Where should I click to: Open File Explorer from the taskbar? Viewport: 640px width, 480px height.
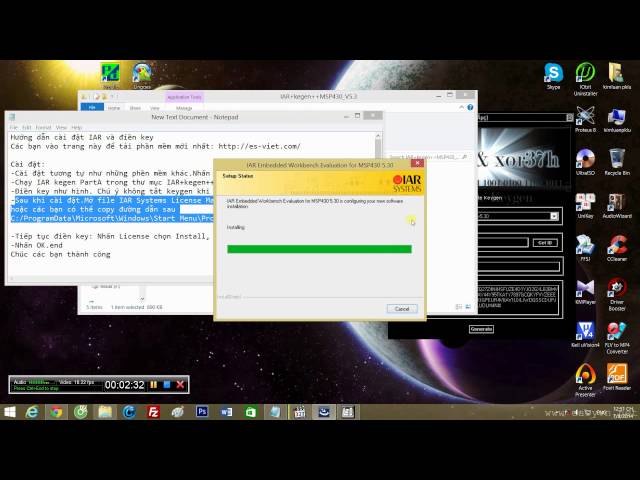(104, 412)
